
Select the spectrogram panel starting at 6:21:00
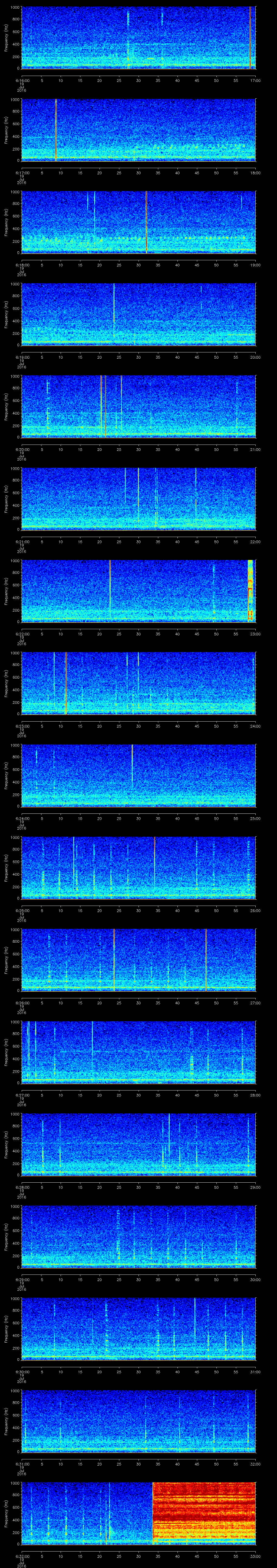point(138,499)
